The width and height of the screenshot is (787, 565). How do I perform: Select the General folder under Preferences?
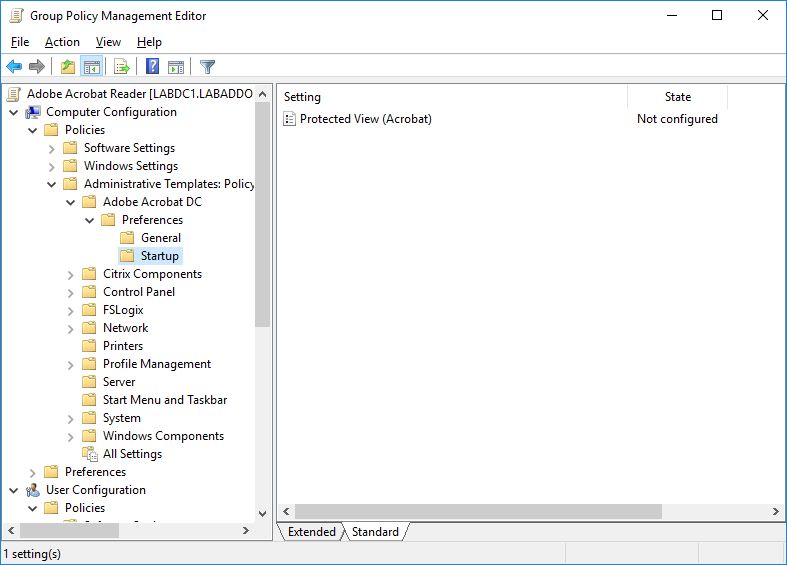click(160, 238)
